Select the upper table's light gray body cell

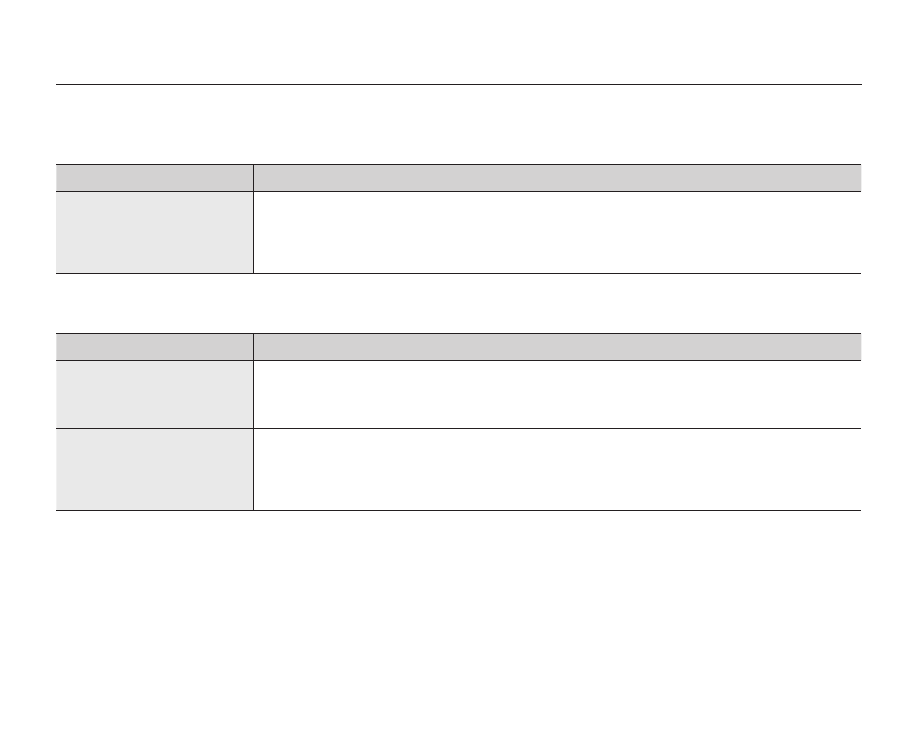(154, 232)
